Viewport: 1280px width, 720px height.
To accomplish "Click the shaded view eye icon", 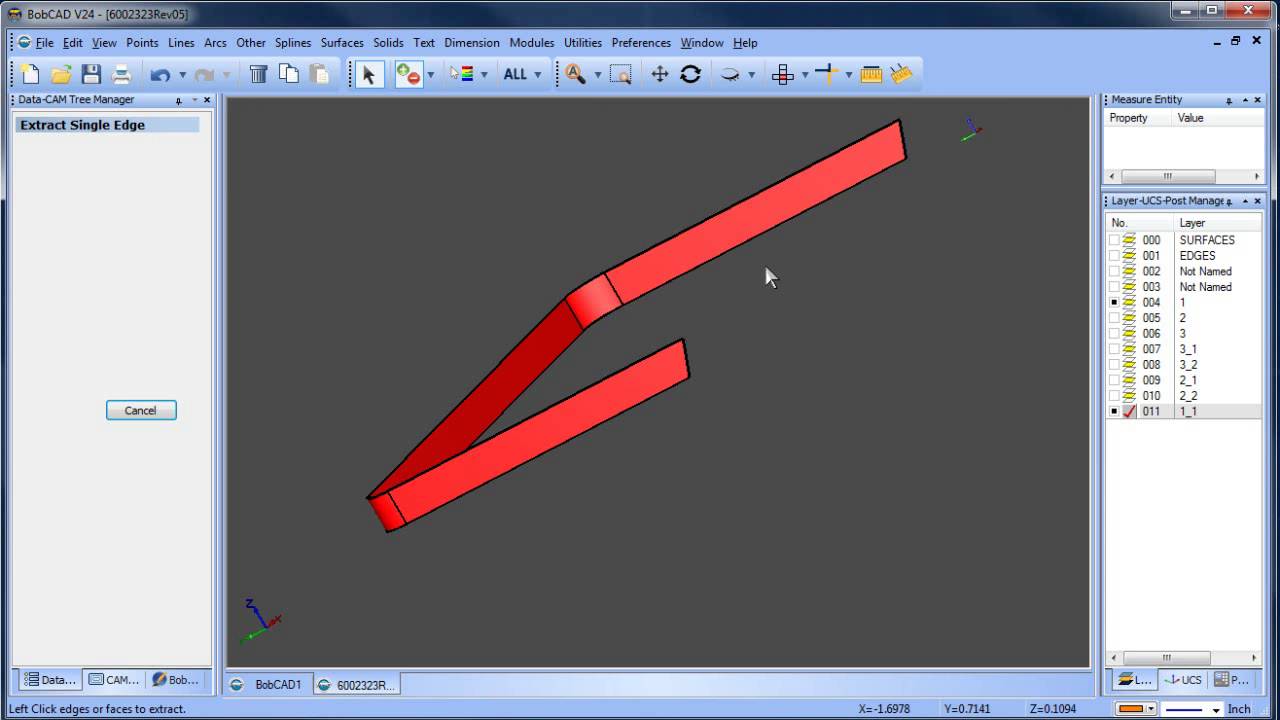I will [730, 74].
